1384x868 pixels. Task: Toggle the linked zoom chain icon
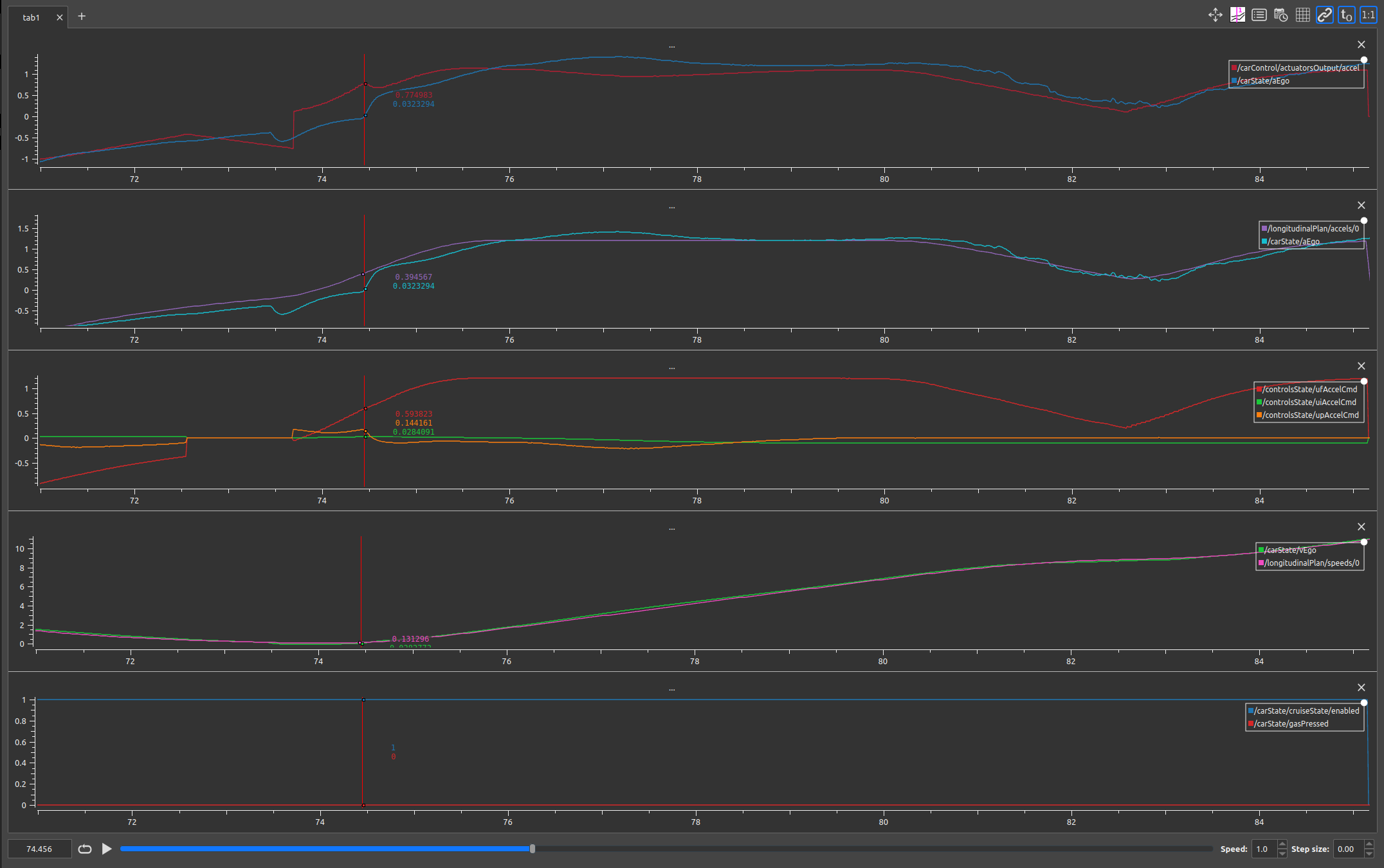pyautogui.click(x=1325, y=15)
